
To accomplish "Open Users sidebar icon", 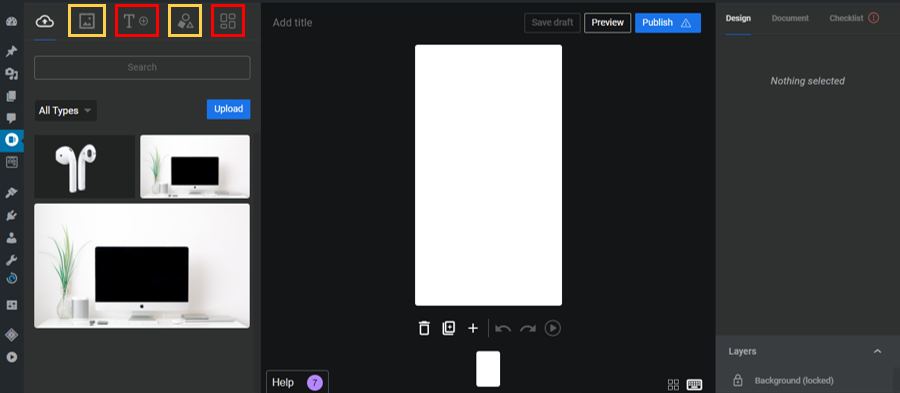I will pos(11,238).
